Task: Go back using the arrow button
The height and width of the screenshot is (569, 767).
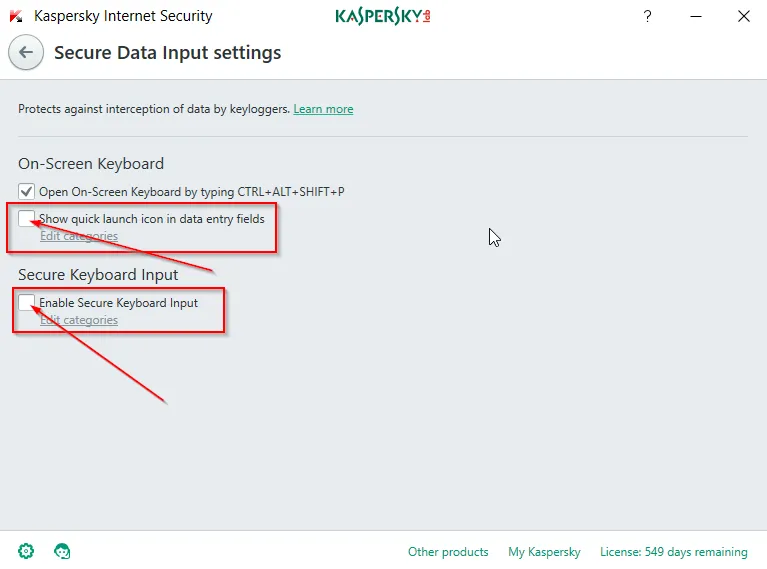Action: [x=26, y=52]
